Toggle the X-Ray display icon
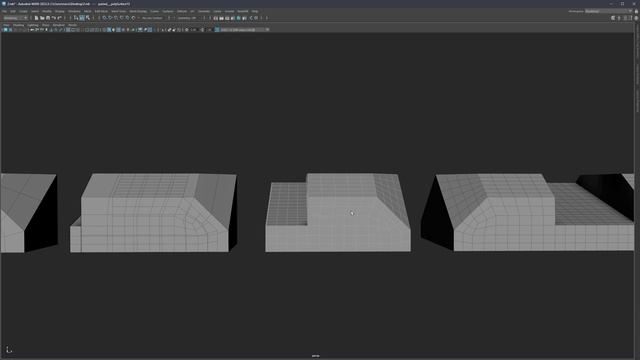640x360 pixels. (x=169, y=30)
